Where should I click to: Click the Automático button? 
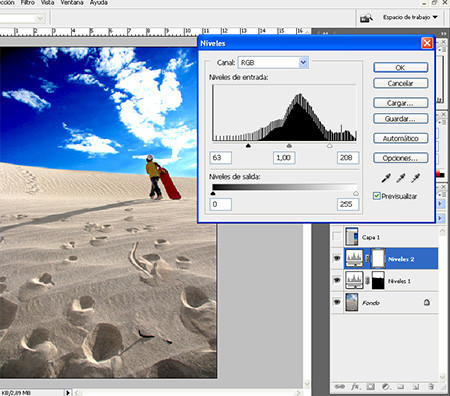pyautogui.click(x=400, y=138)
